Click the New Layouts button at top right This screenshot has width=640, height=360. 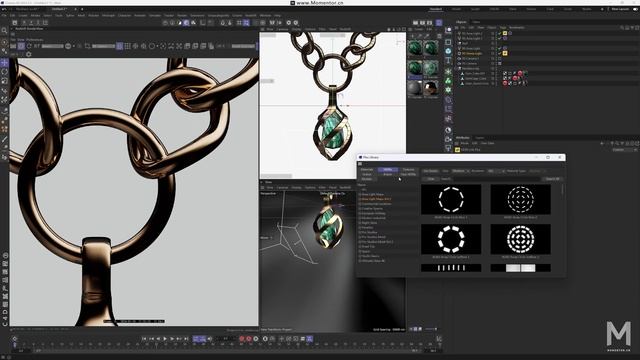point(620,9)
